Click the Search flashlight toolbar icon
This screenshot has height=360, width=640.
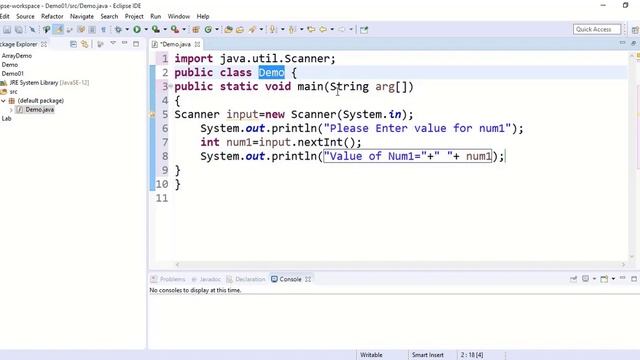coord(253,29)
